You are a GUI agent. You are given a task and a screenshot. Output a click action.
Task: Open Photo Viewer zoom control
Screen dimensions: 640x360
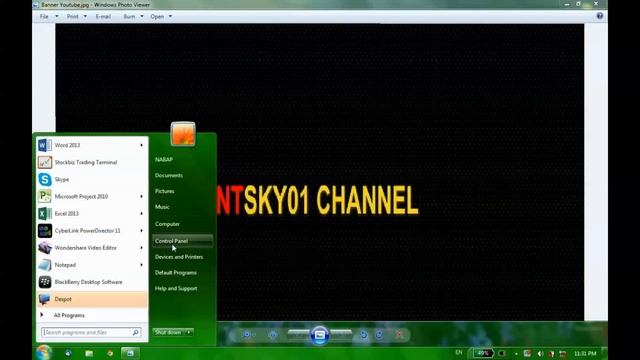pos(247,335)
